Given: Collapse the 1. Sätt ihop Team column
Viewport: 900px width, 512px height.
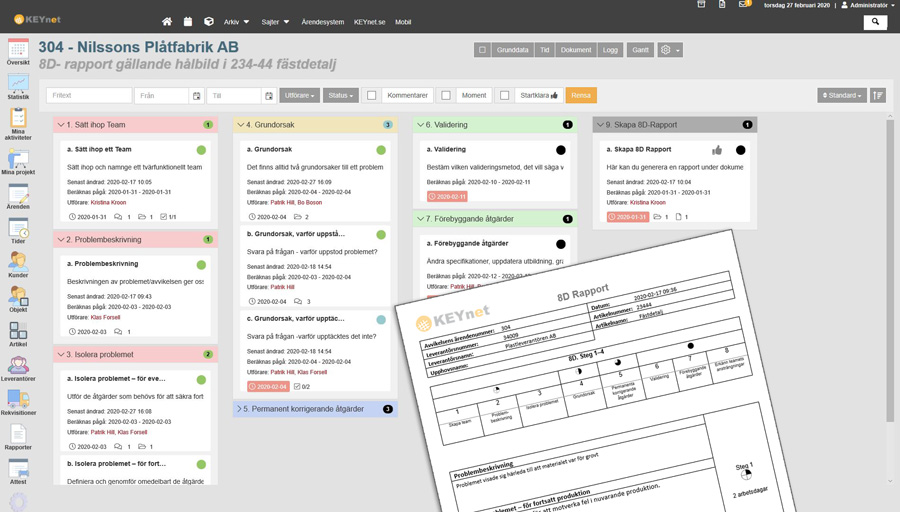Looking at the screenshot, I should (x=61, y=125).
